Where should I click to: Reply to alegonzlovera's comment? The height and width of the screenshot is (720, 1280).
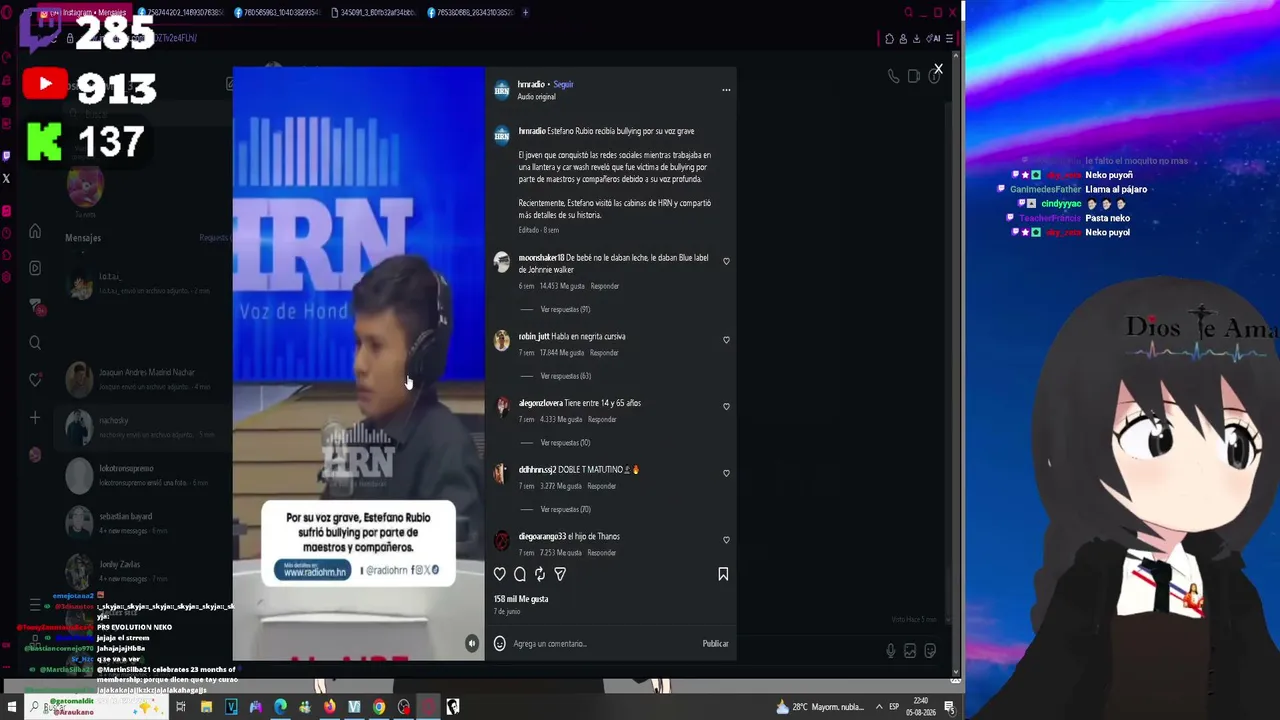pos(602,419)
